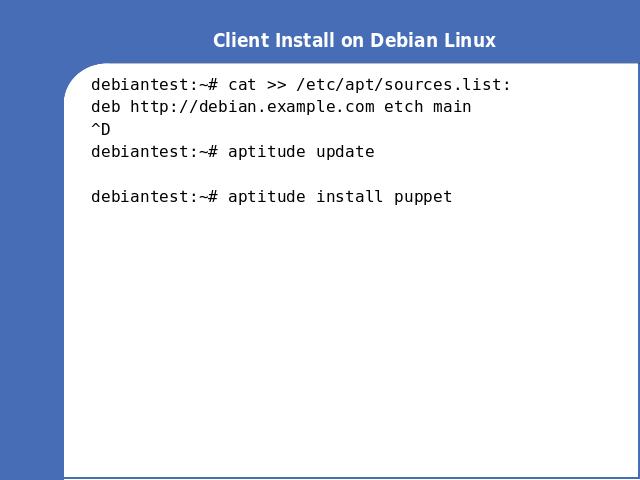
Task: Click the 'aptitude update' command
Action: 301,152
